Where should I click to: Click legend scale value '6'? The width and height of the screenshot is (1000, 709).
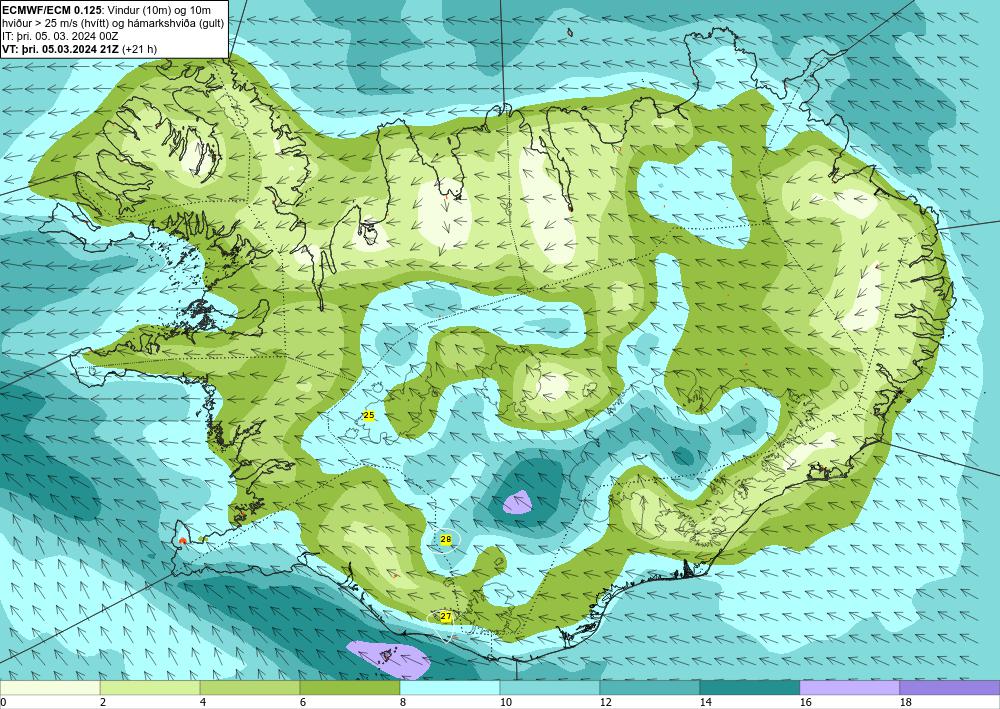coord(302,703)
